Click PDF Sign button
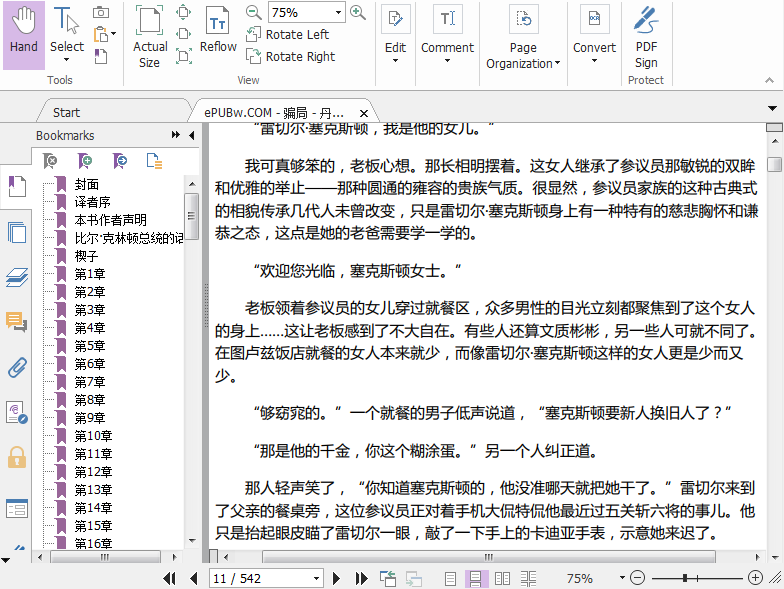 tap(646, 38)
